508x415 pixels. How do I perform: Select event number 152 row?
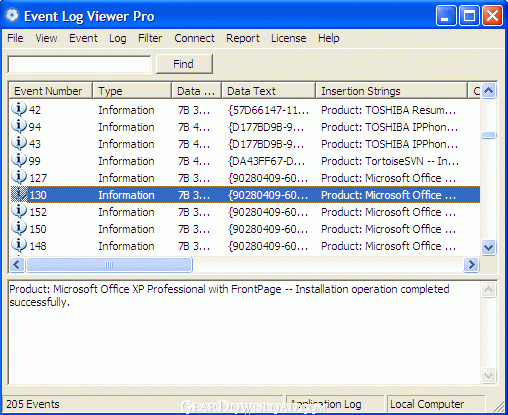[x=245, y=212]
